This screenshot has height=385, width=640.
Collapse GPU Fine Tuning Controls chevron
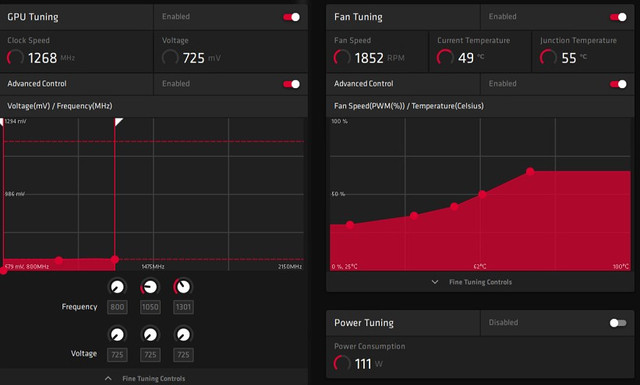pyautogui.click(x=108, y=378)
